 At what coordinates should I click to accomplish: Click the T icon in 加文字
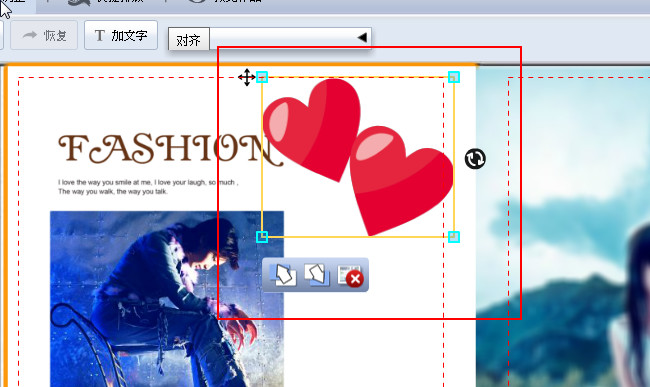(99, 36)
